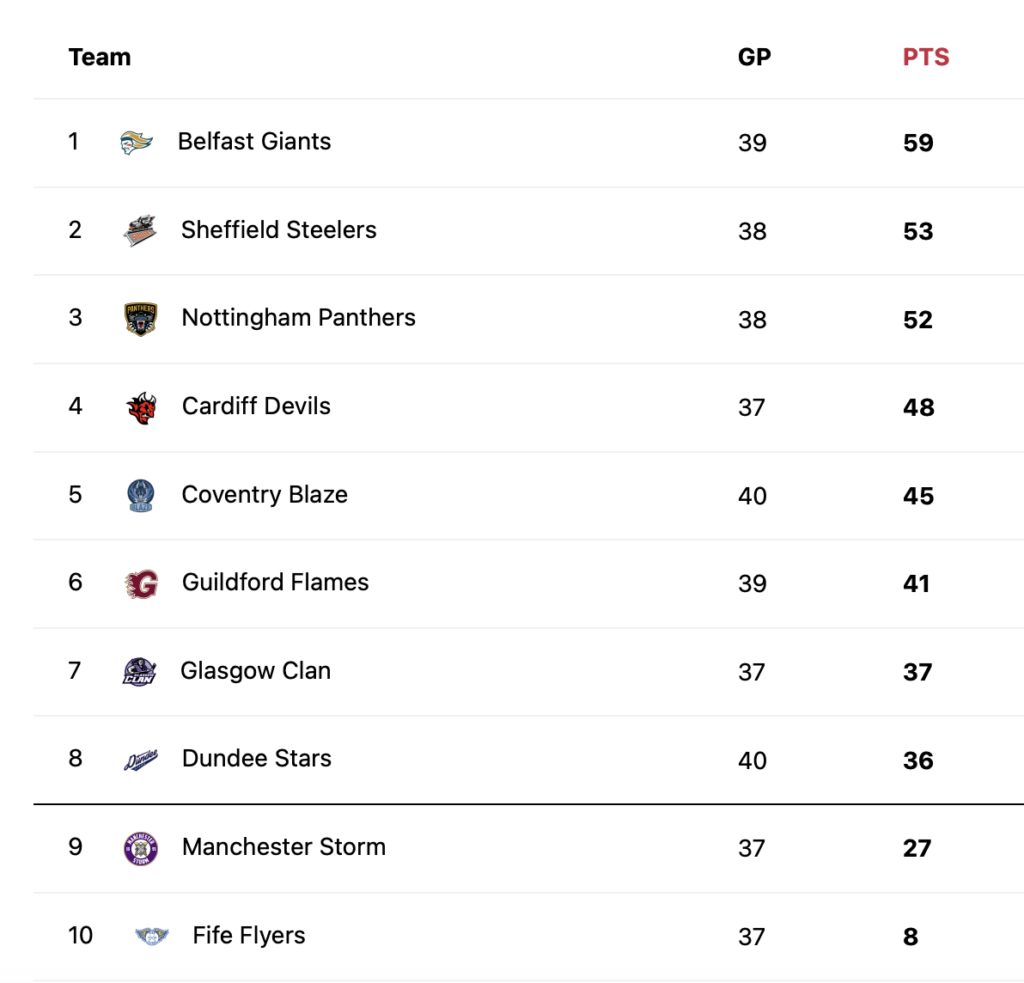Click Coventry Blaze points value 45
This screenshot has height=983, width=1024.
[918, 496]
